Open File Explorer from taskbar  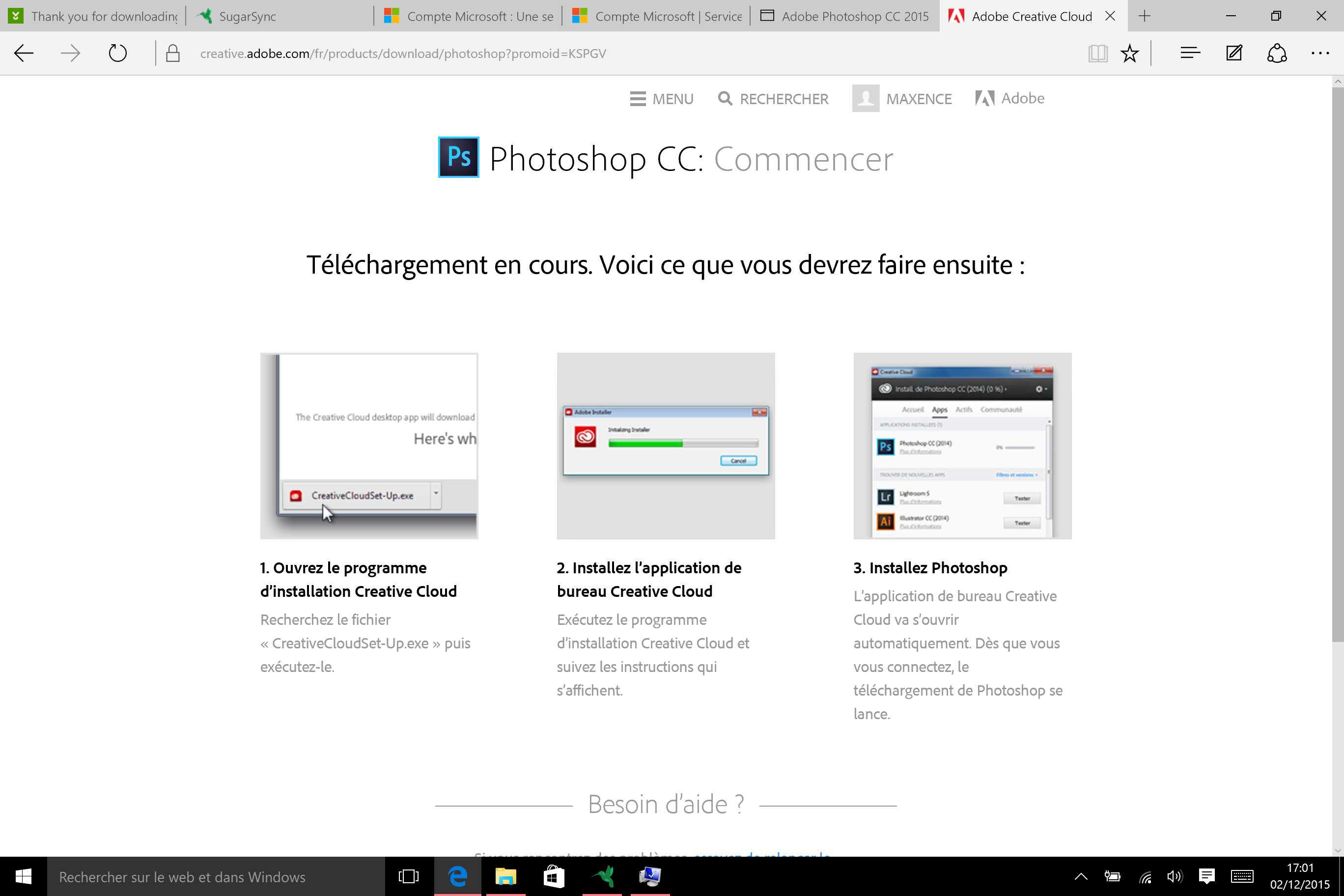505,876
